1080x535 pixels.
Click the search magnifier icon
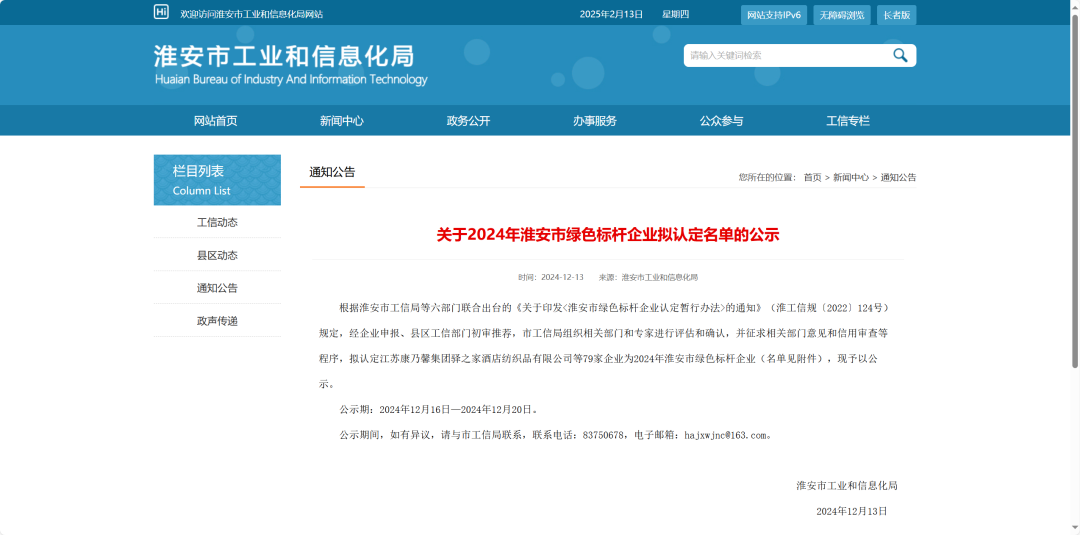click(x=900, y=56)
